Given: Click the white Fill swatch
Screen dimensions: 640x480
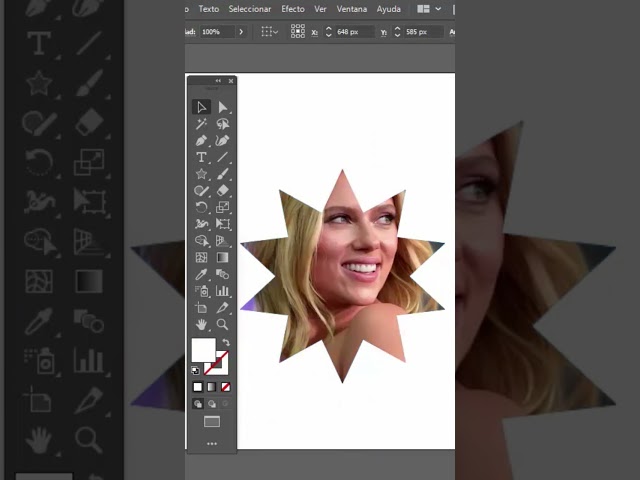Looking at the screenshot, I should pos(203,349).
